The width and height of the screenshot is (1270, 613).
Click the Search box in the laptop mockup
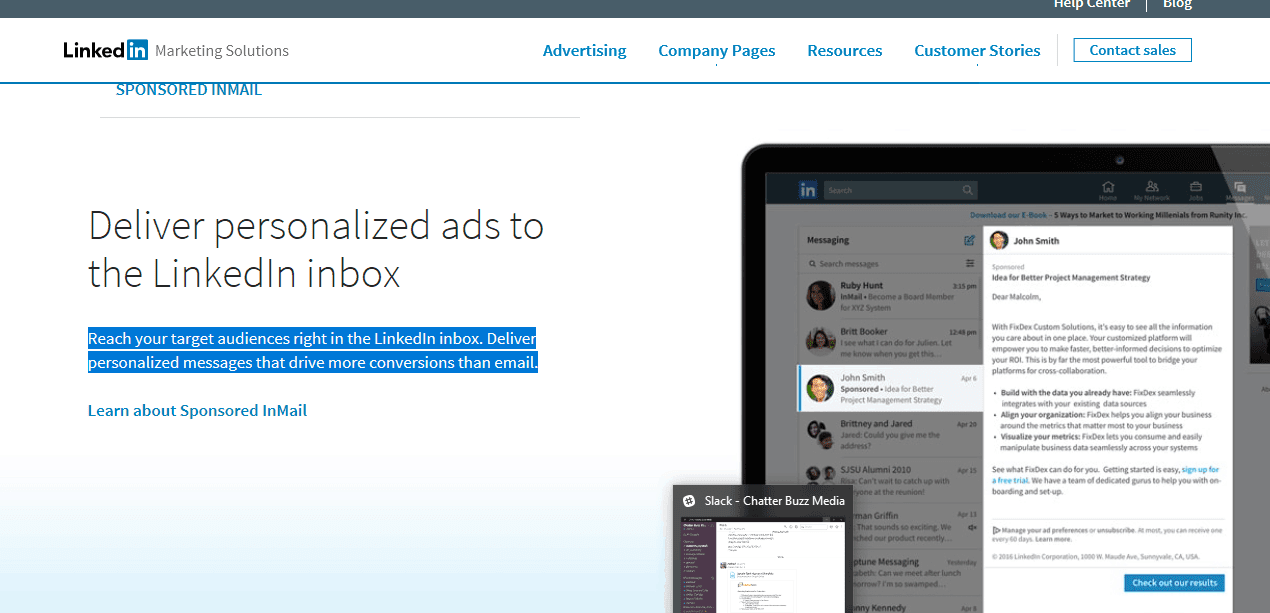(x=900, y=190)
